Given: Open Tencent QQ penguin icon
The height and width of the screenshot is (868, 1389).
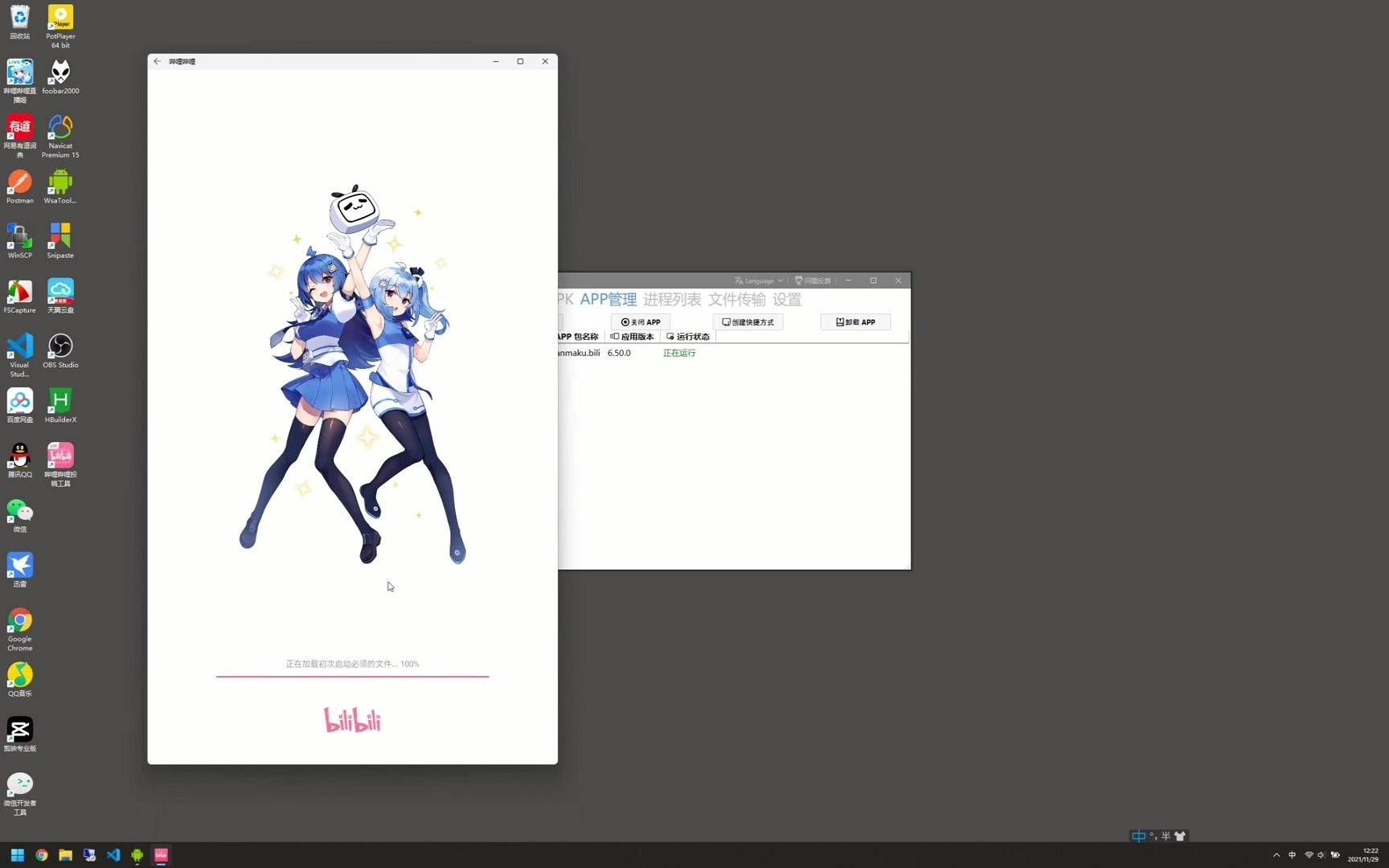Looking at the screenshot, I should [x=20, y=461].
